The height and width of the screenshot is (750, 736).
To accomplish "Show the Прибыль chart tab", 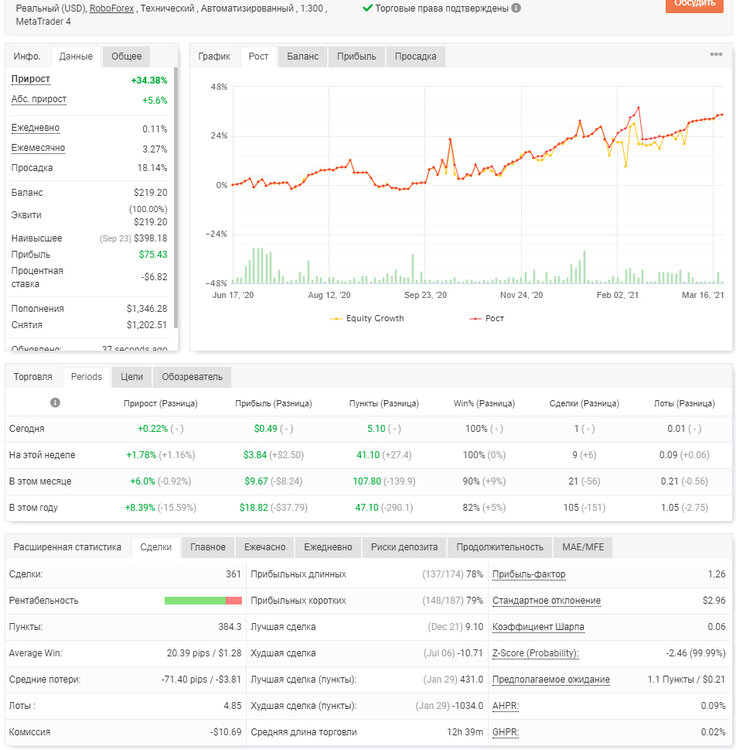I will (356, 56).
